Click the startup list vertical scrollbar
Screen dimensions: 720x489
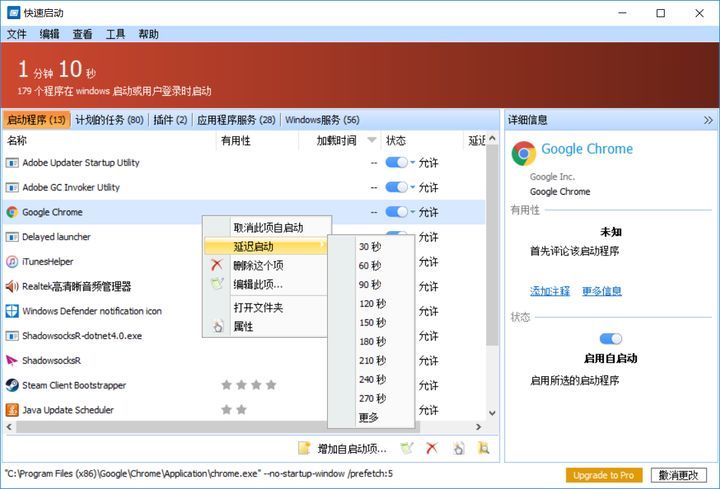492,250
